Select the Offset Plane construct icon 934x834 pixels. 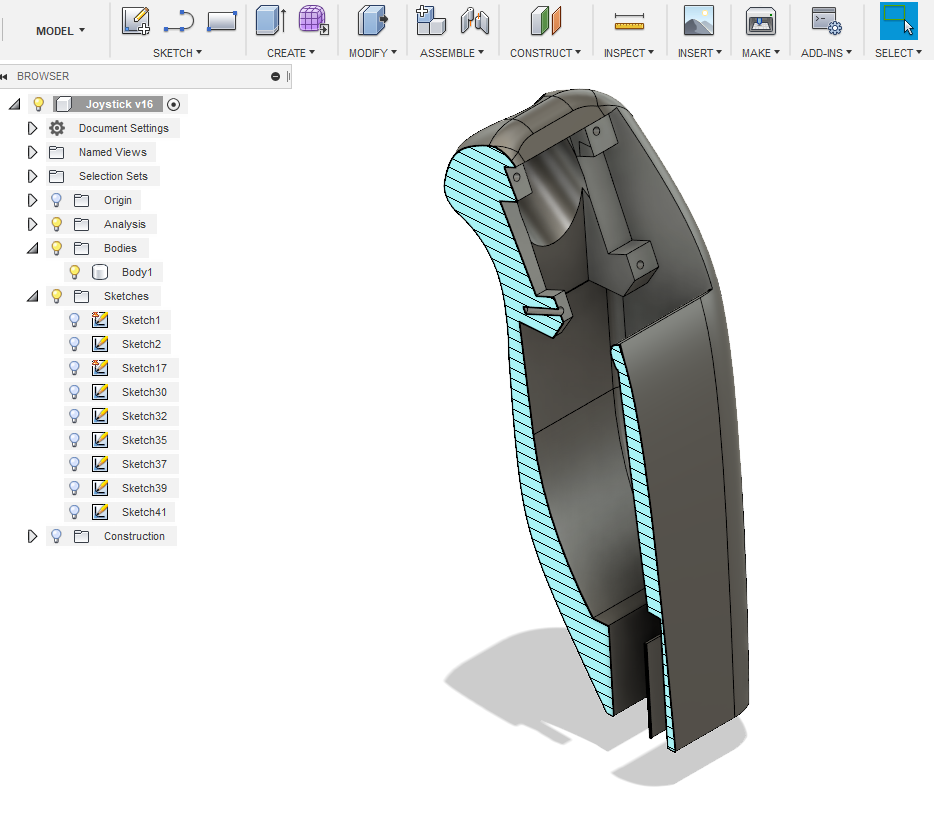[x=546, y=20]
